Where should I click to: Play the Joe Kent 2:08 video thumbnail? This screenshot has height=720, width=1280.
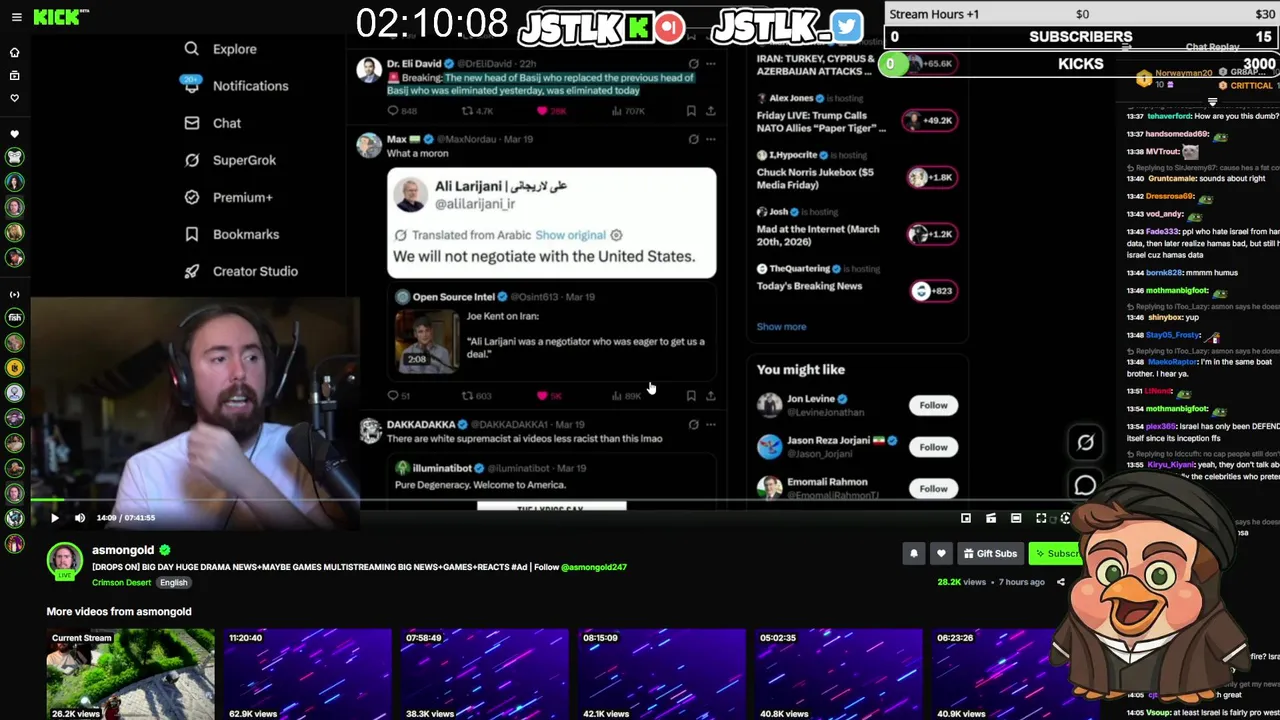[426, 340]
